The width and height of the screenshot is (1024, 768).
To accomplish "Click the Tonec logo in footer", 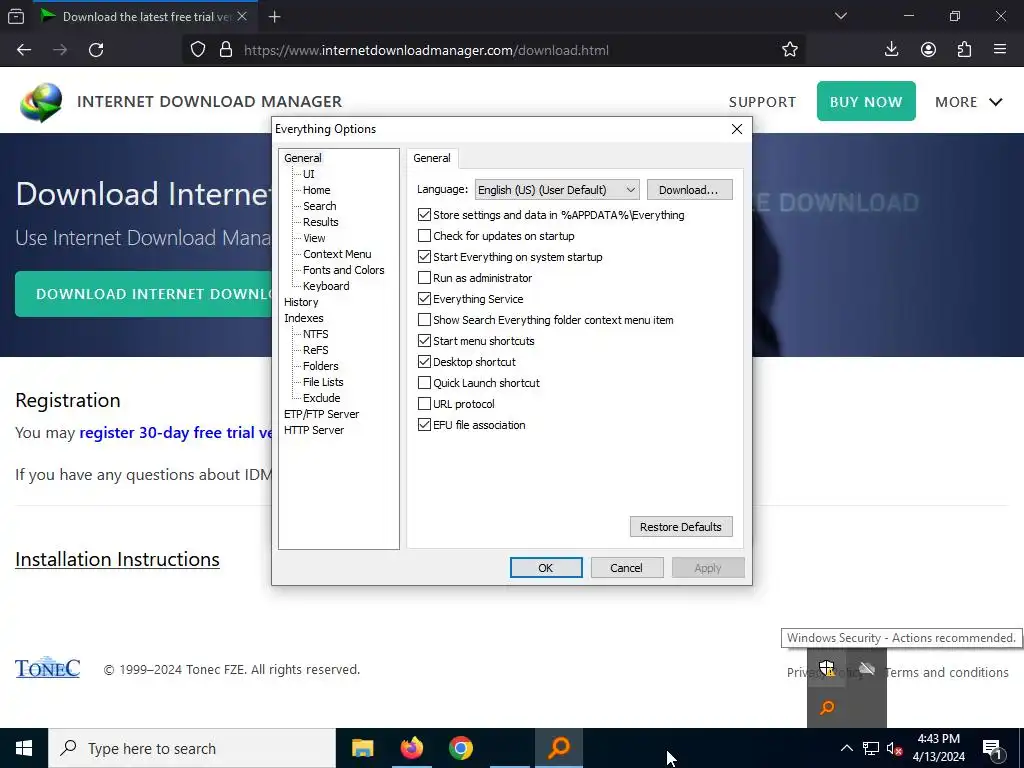I will [48, 667].
